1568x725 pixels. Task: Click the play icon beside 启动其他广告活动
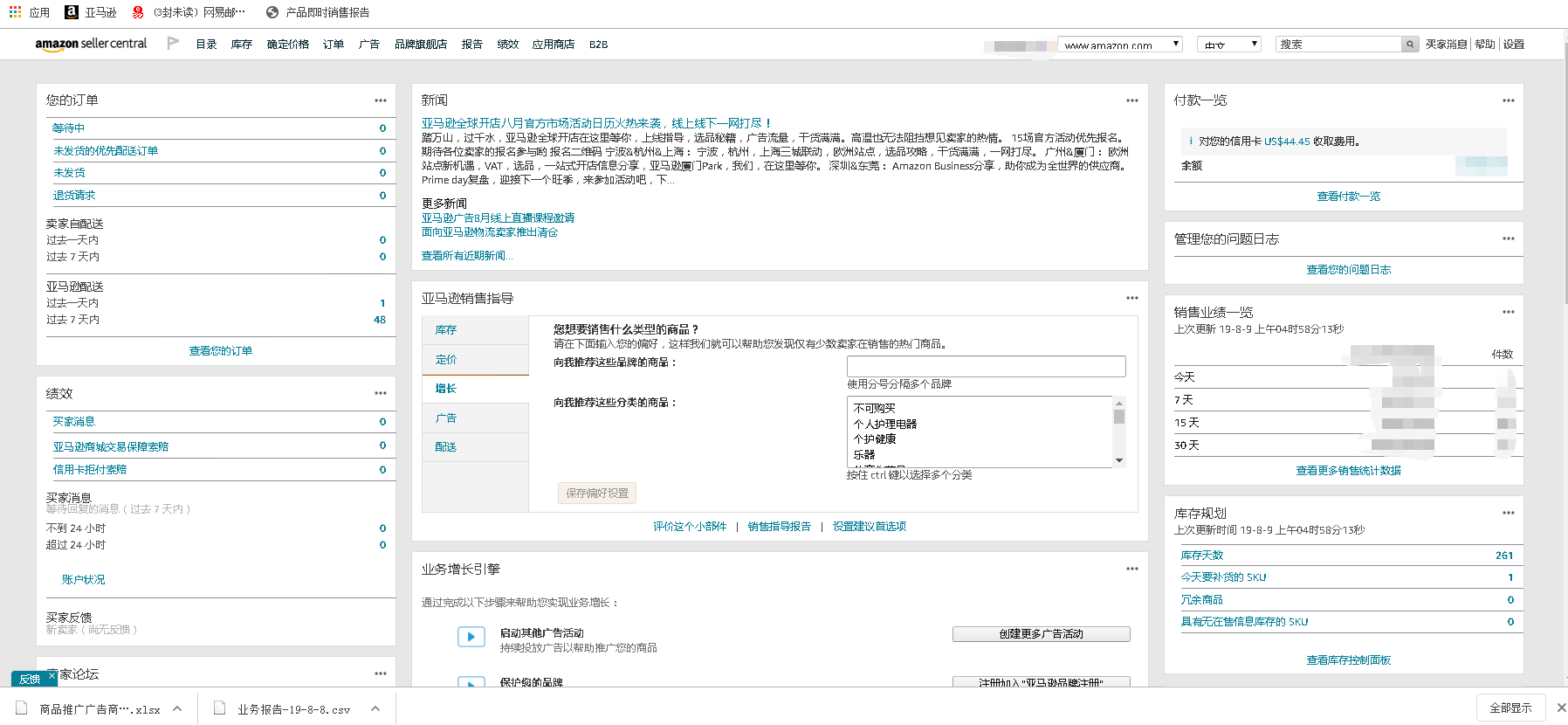pyautogui.click(x=471, y=637)
